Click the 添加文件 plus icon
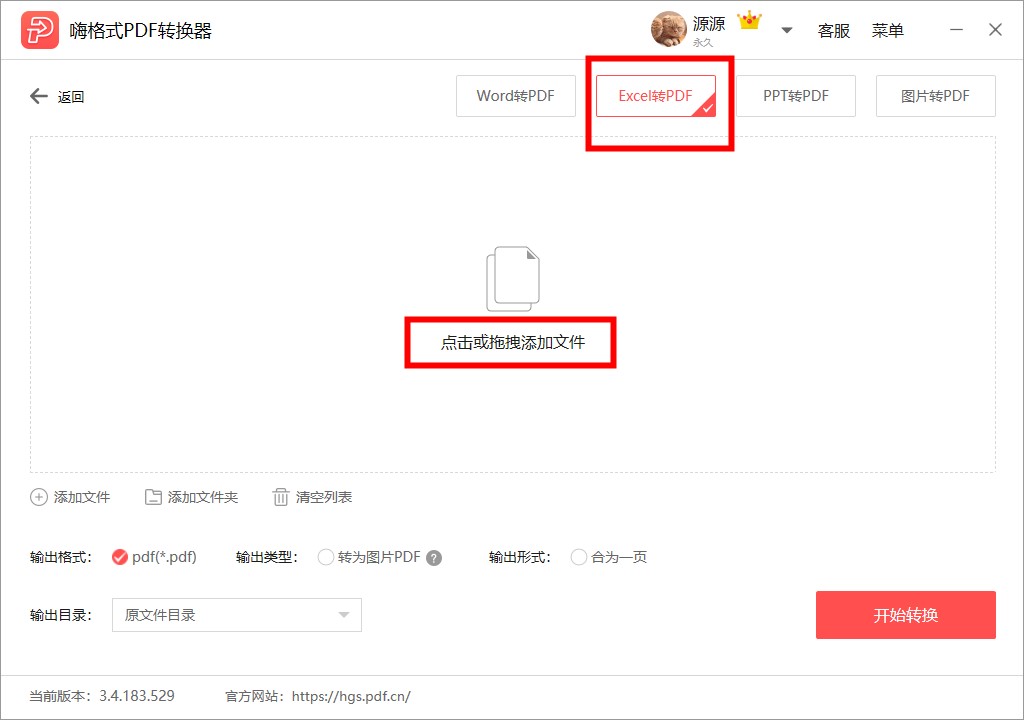Viewport: 1024px width, 720px height. (x=39, y=497)
